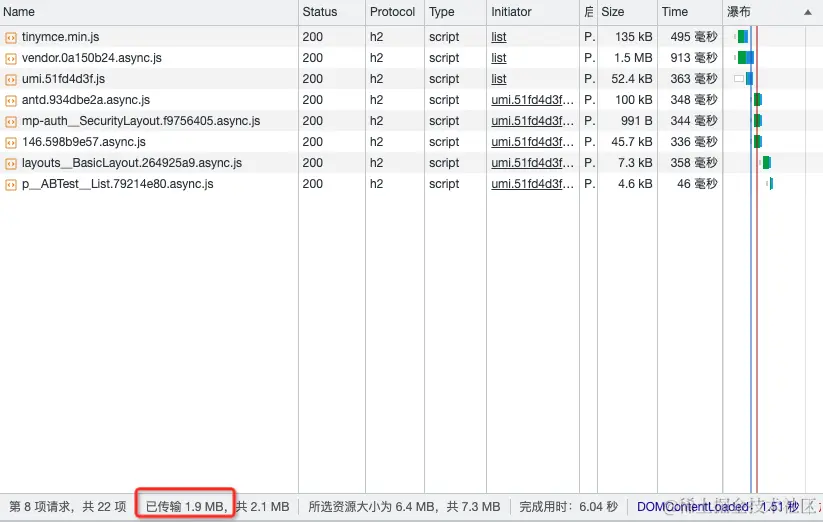This screenshot has width=823, height=522.
Task: Select the layouts__BasicLayout.264925a9.async.js request name
Action: pos(132,163)
